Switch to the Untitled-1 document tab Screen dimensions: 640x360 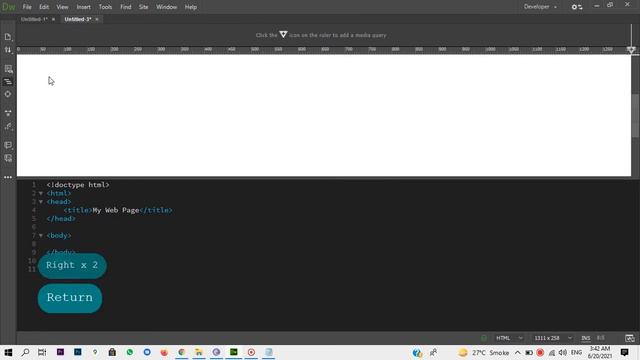(34, 19)
